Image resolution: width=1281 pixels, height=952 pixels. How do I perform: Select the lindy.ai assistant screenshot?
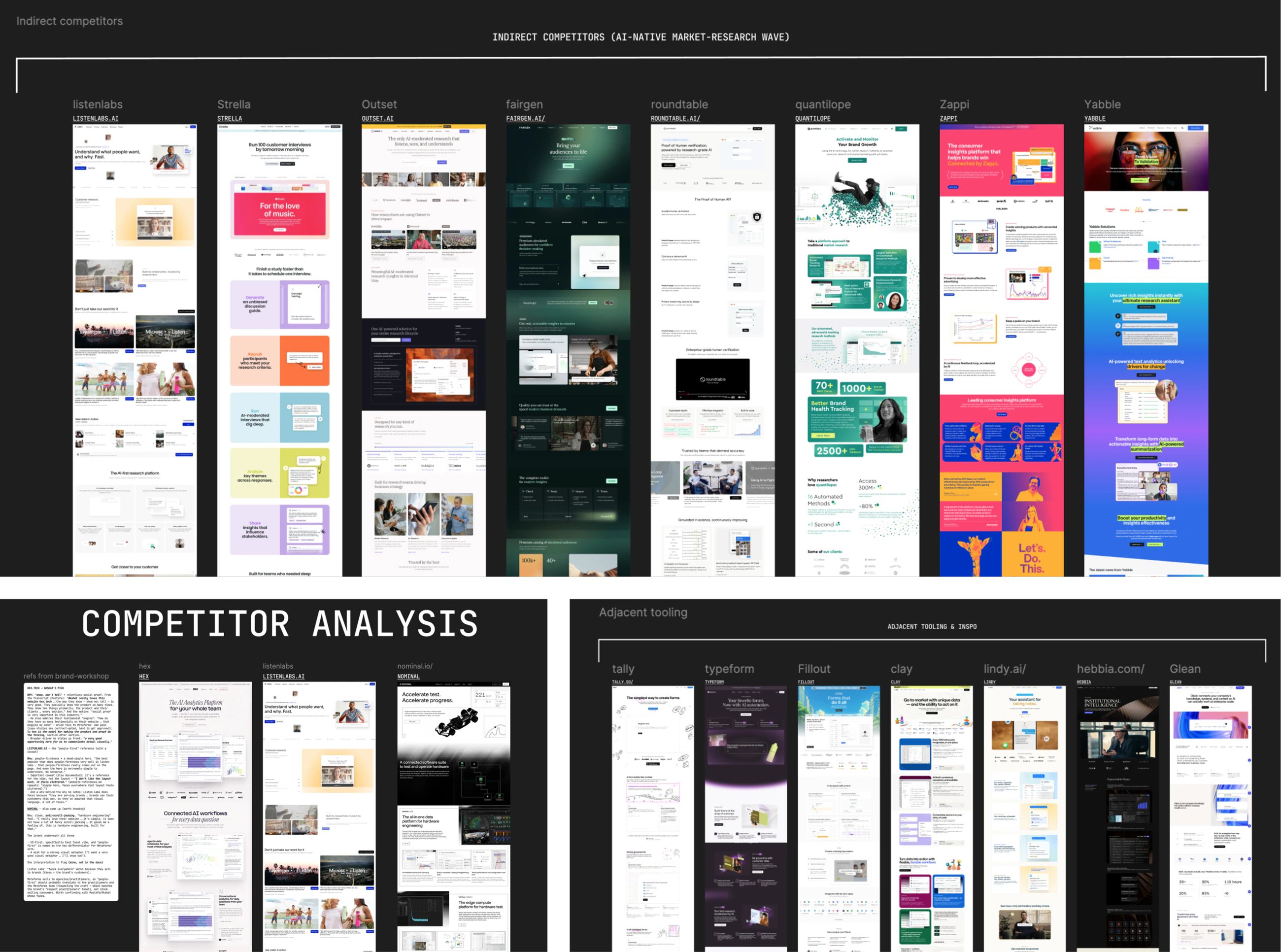(x=1025, y=818)
